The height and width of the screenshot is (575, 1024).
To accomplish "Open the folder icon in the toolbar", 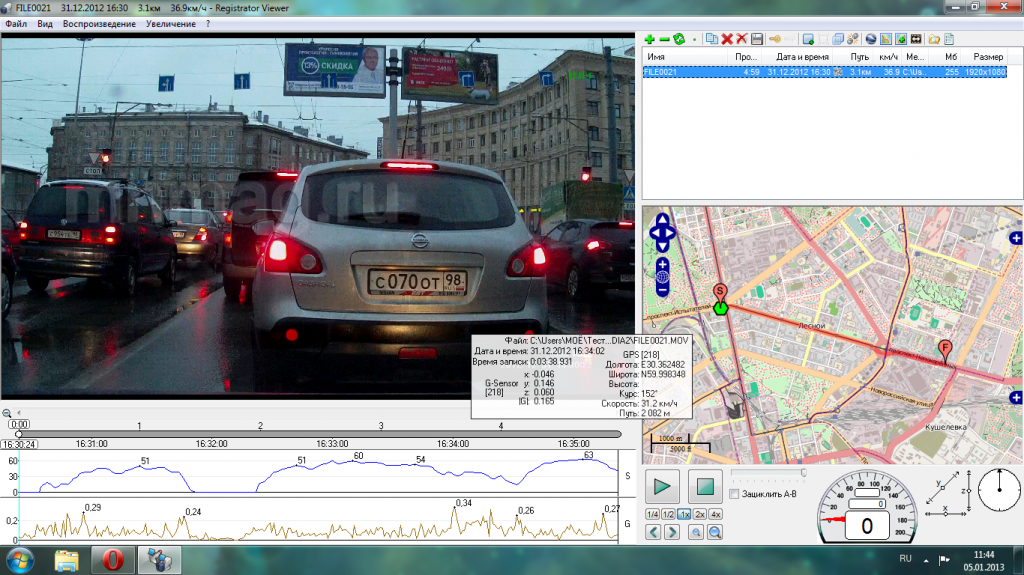I will click(933, 39).
